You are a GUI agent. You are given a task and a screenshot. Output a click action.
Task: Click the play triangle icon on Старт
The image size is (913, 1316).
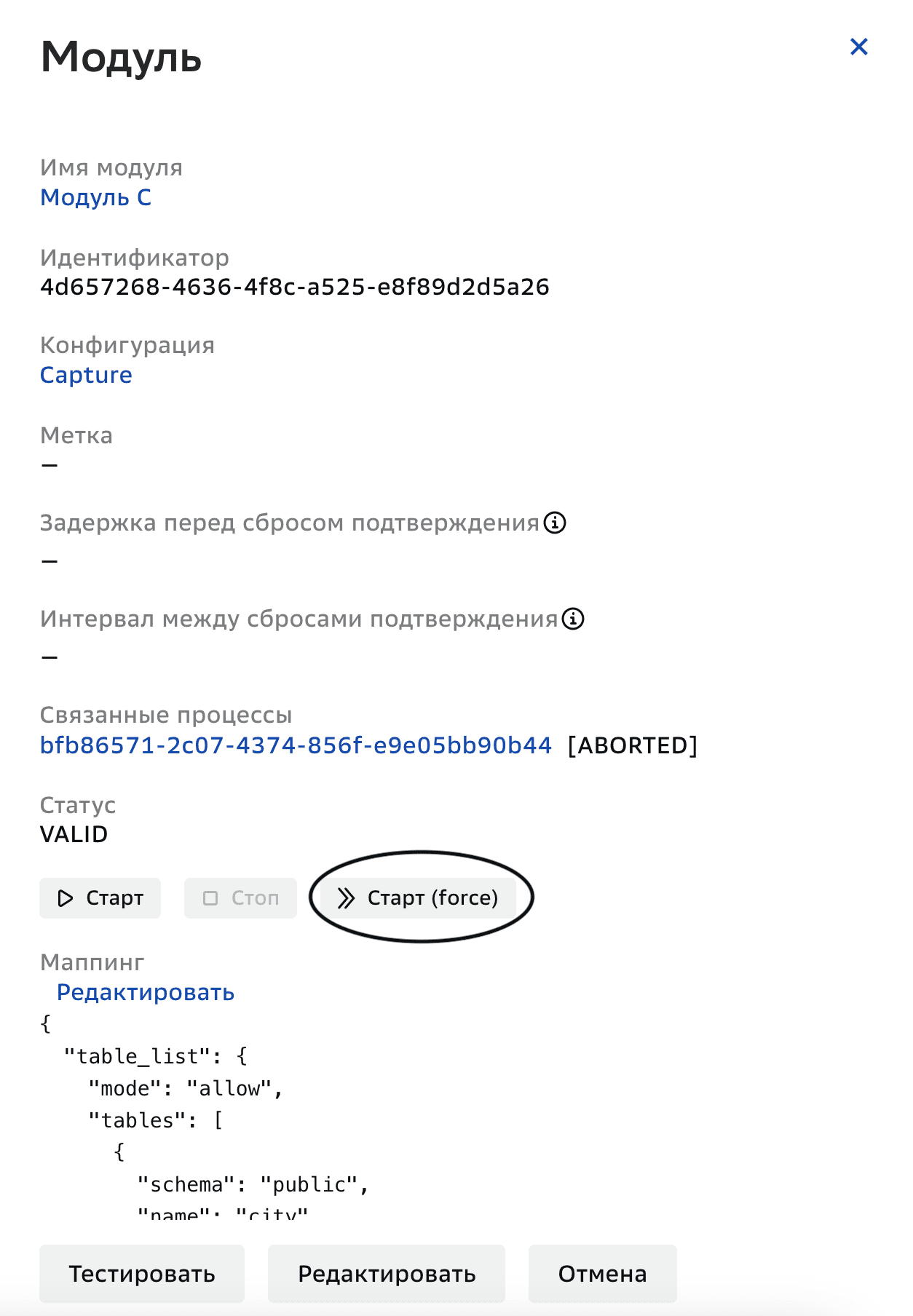pos(66,898)
